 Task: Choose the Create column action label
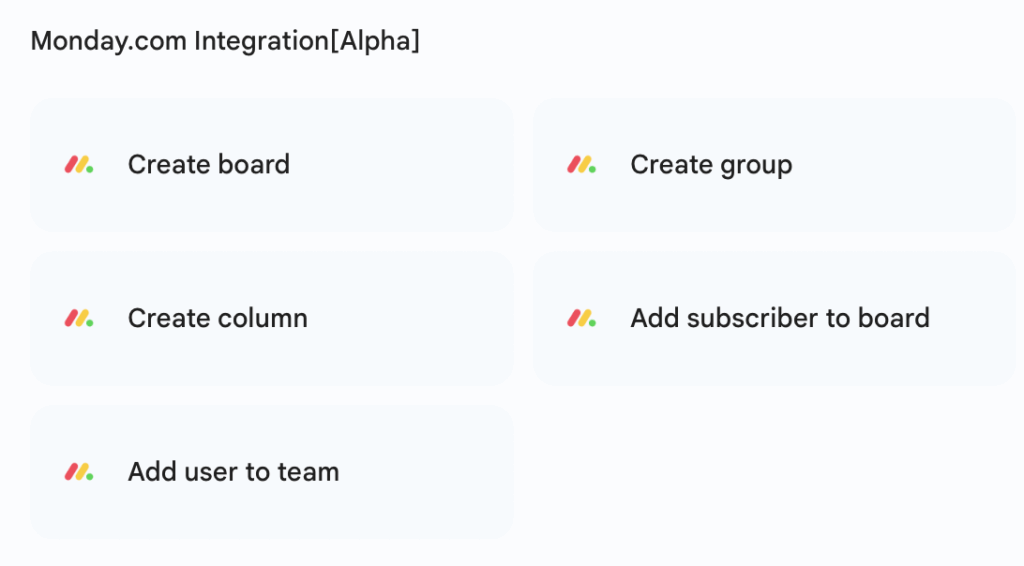(217, 319)
